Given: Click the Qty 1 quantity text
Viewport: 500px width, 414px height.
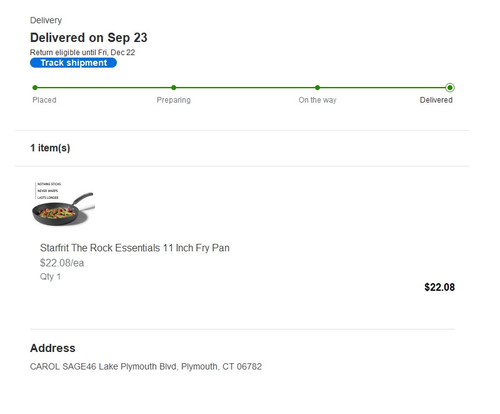Looking at the screenshot, I should 50,277.
